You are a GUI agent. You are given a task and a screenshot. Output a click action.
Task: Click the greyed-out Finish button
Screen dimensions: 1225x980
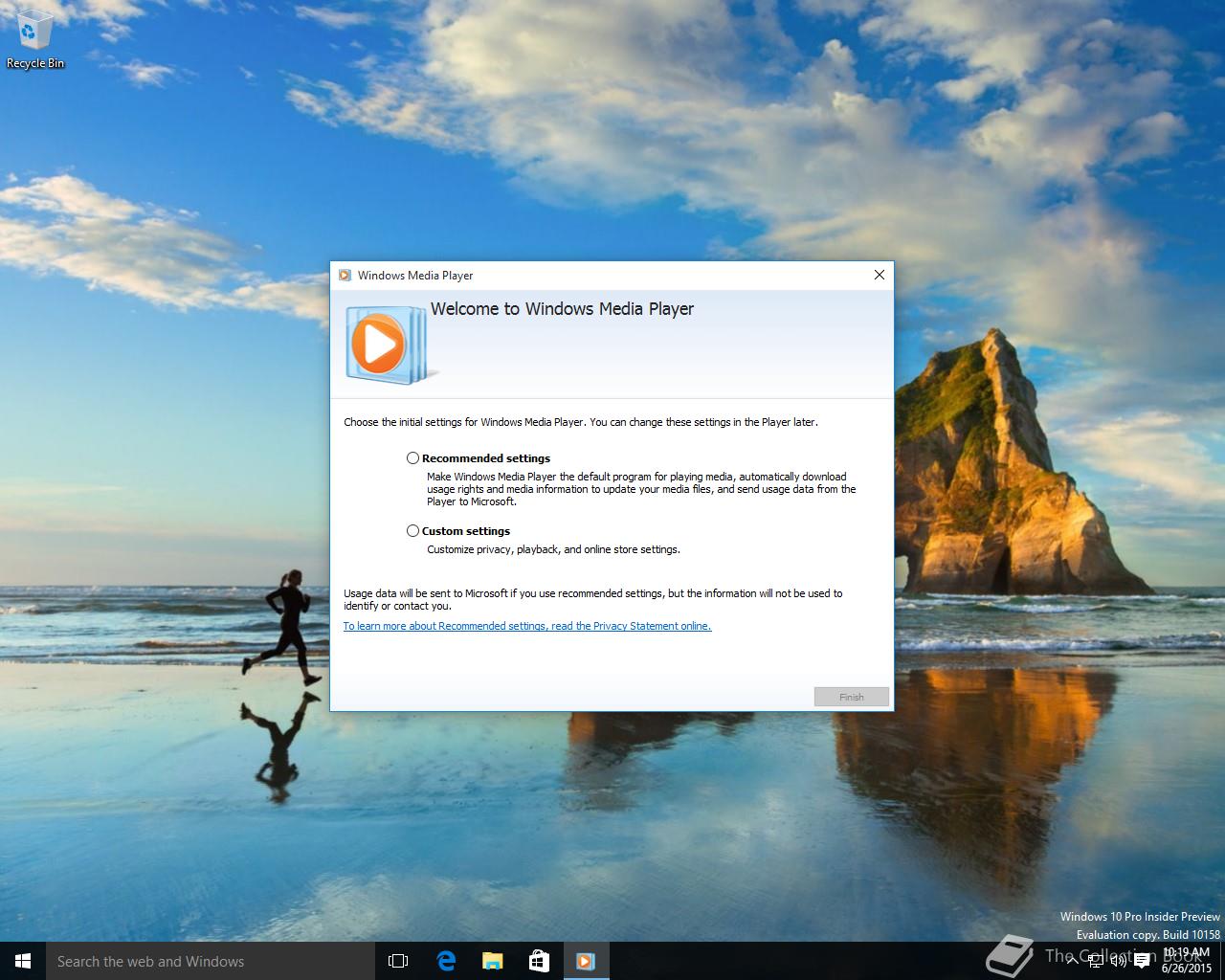pyautogui.click(x=852, y=697)
